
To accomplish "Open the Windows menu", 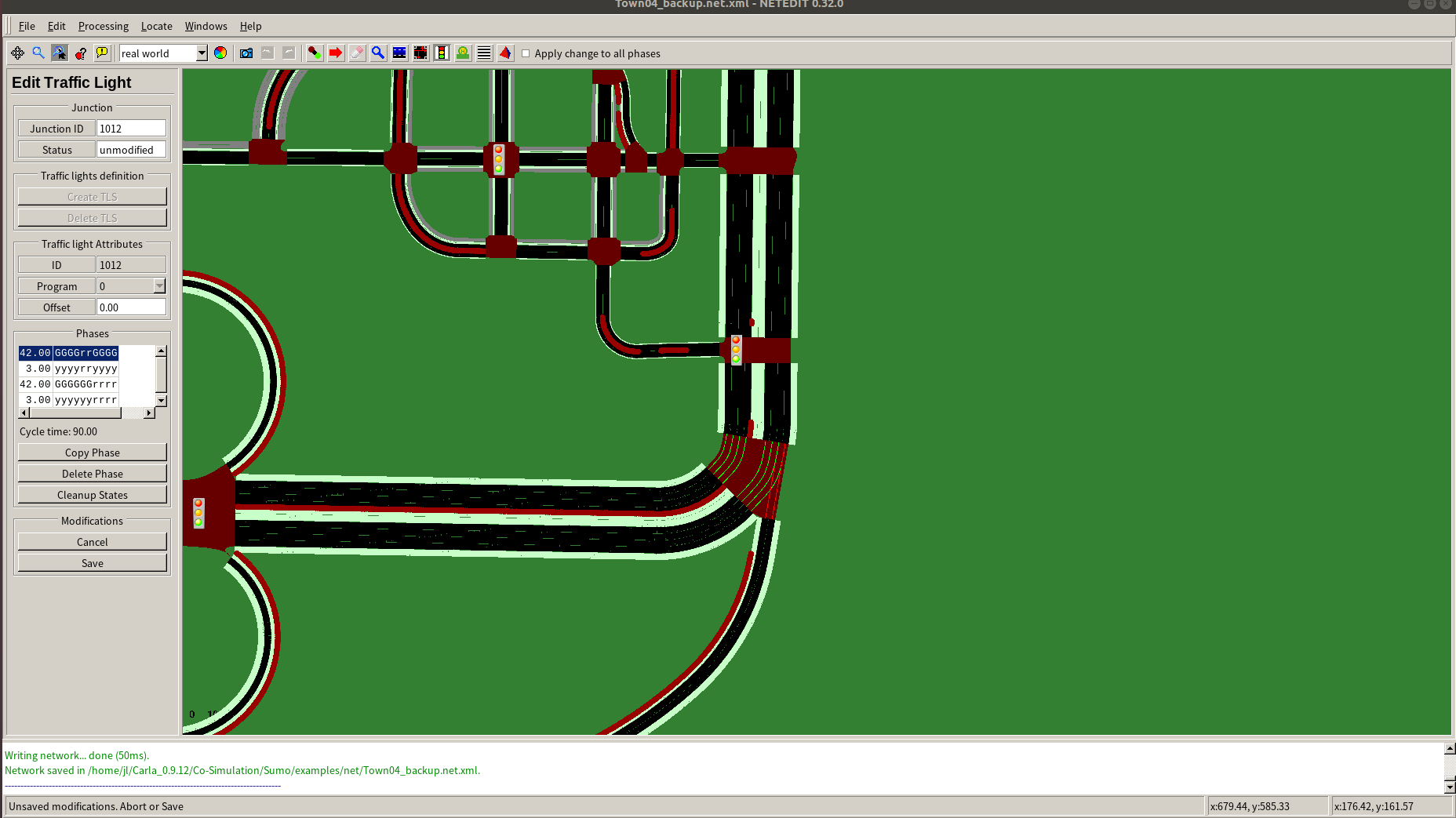I will click(x=206, y=26).
